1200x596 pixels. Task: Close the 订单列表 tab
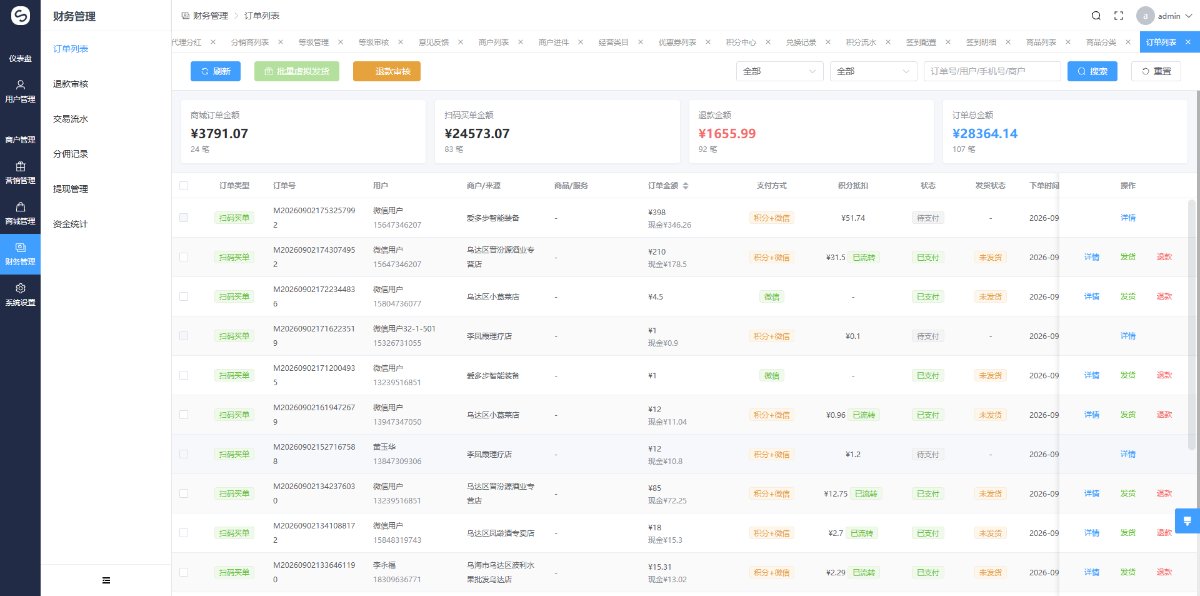click(x=1186, y=43)
